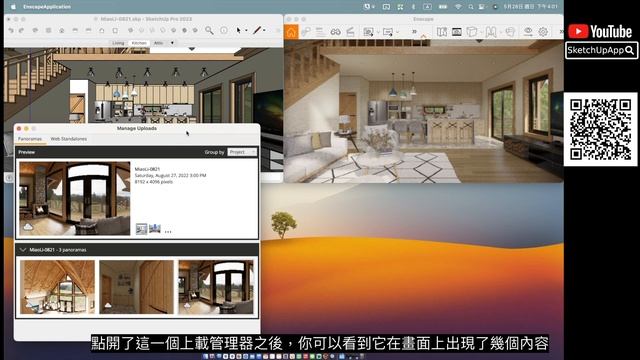Open the Group by Project dropdown
The image size is (640, 360).
[x=242, y=152]
